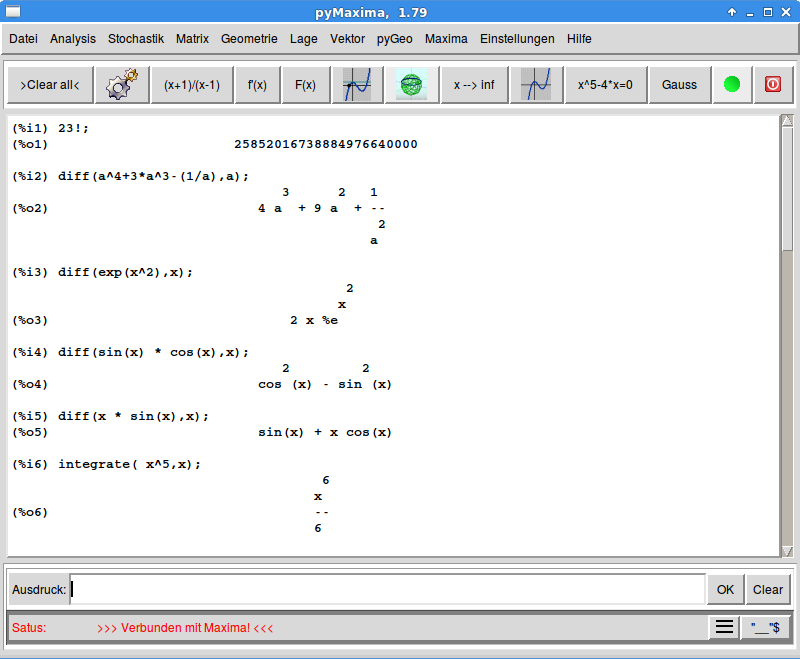Click the scrollbar up arrow
The height and width of the screenshot is (659, 800).
[x=787, y=121]
